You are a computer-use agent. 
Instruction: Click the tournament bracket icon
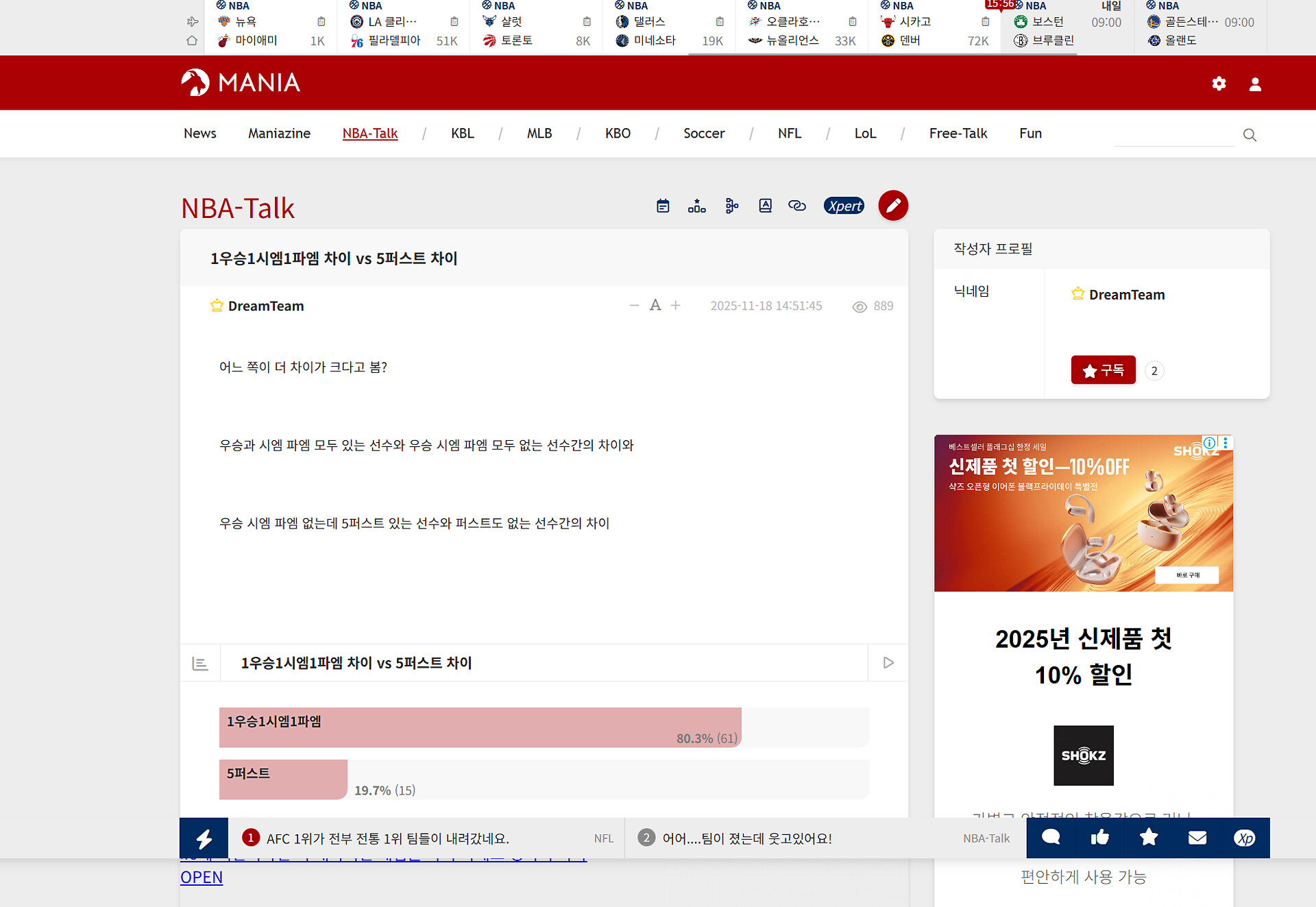[x=731, y=206]
